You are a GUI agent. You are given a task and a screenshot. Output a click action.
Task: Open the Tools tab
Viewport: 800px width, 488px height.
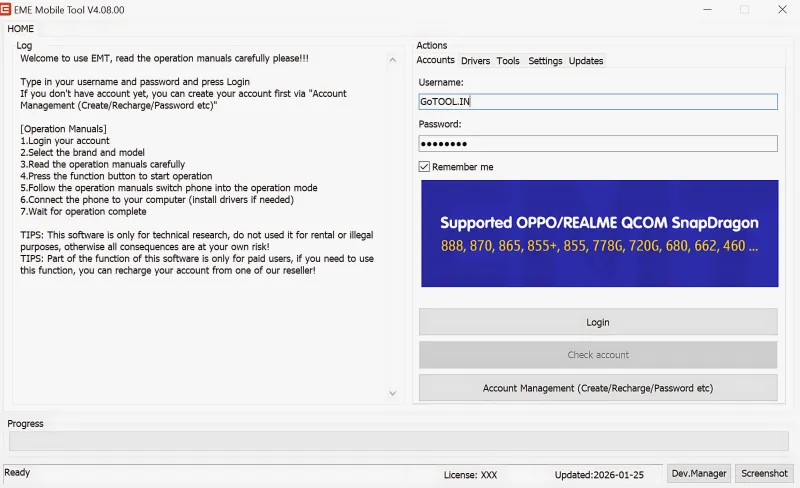tap(508, 61)
